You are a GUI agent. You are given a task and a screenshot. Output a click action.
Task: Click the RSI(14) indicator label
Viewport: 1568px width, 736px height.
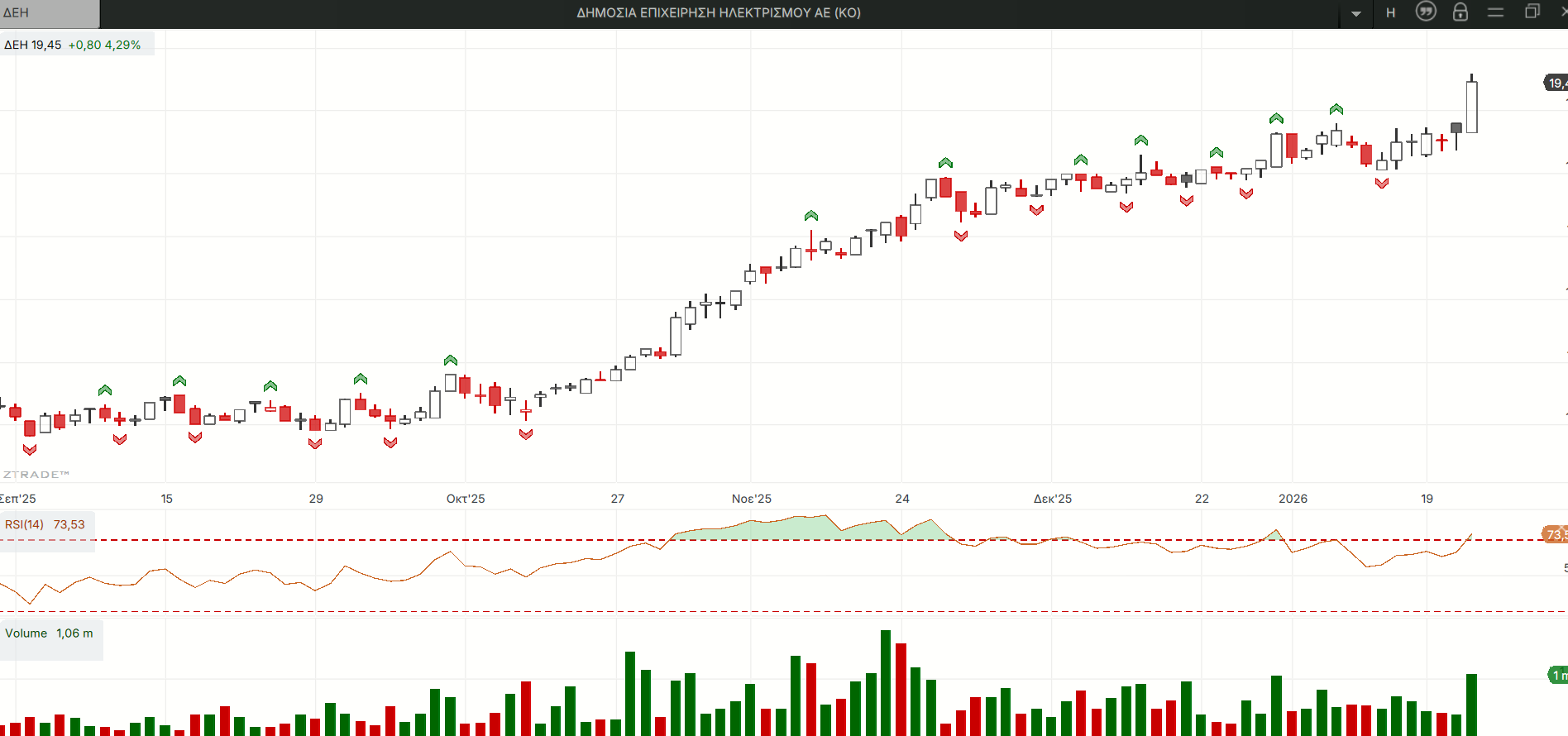pos(25,524)
